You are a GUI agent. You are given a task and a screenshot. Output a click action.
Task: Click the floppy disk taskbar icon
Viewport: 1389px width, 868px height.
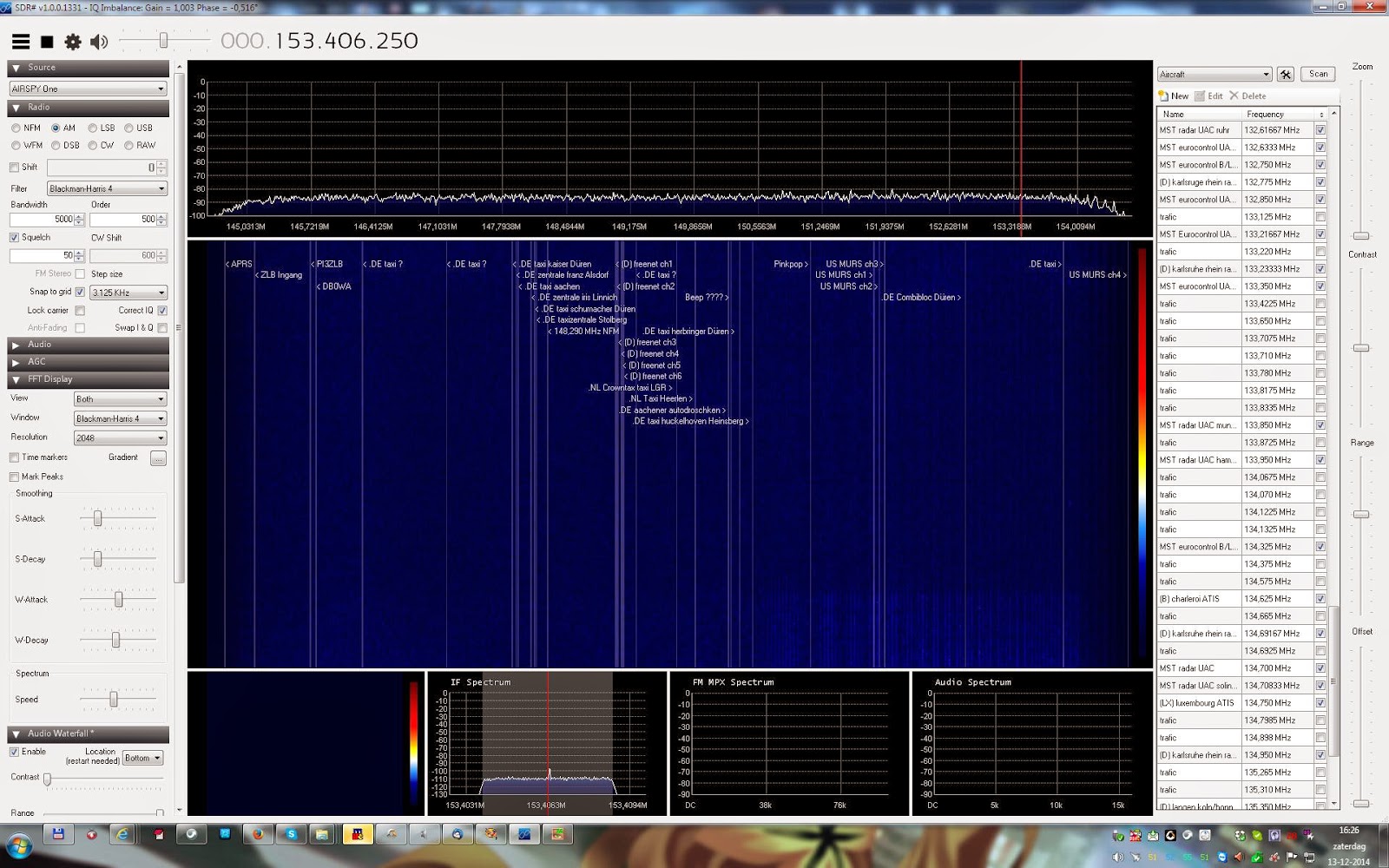[x=58, y=835]
